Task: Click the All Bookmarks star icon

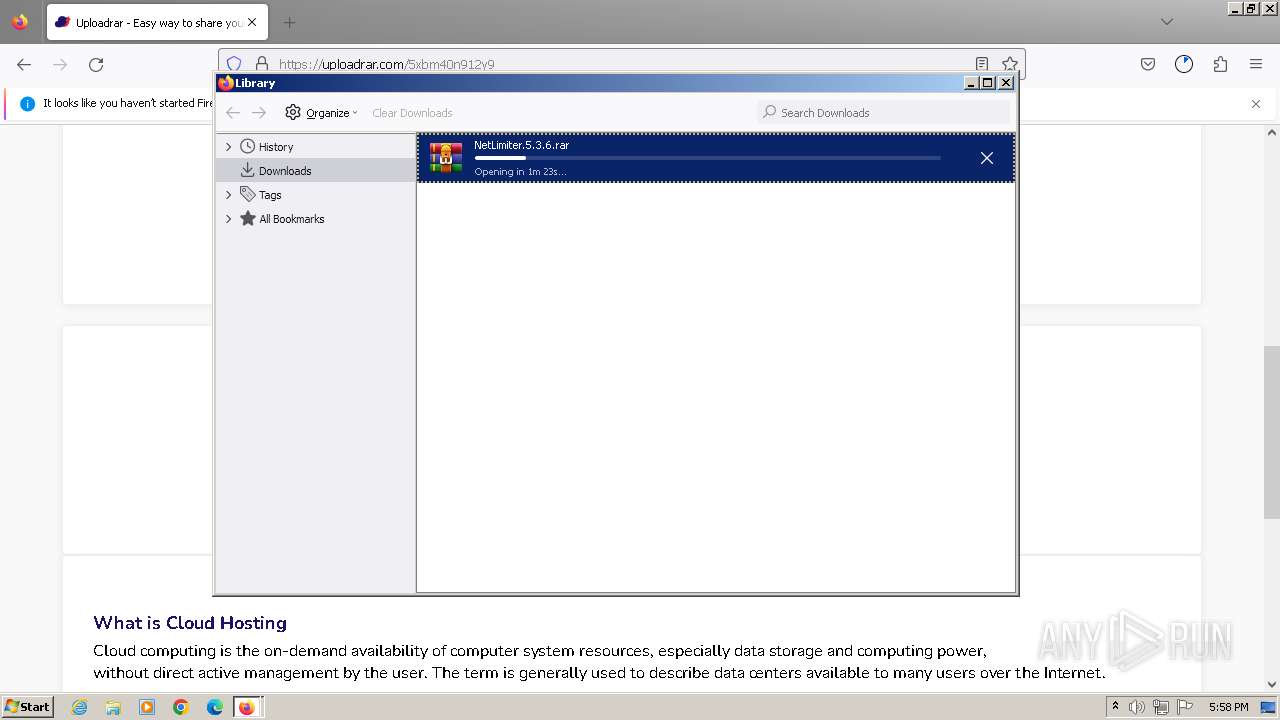Action: (x=248, y=218)
